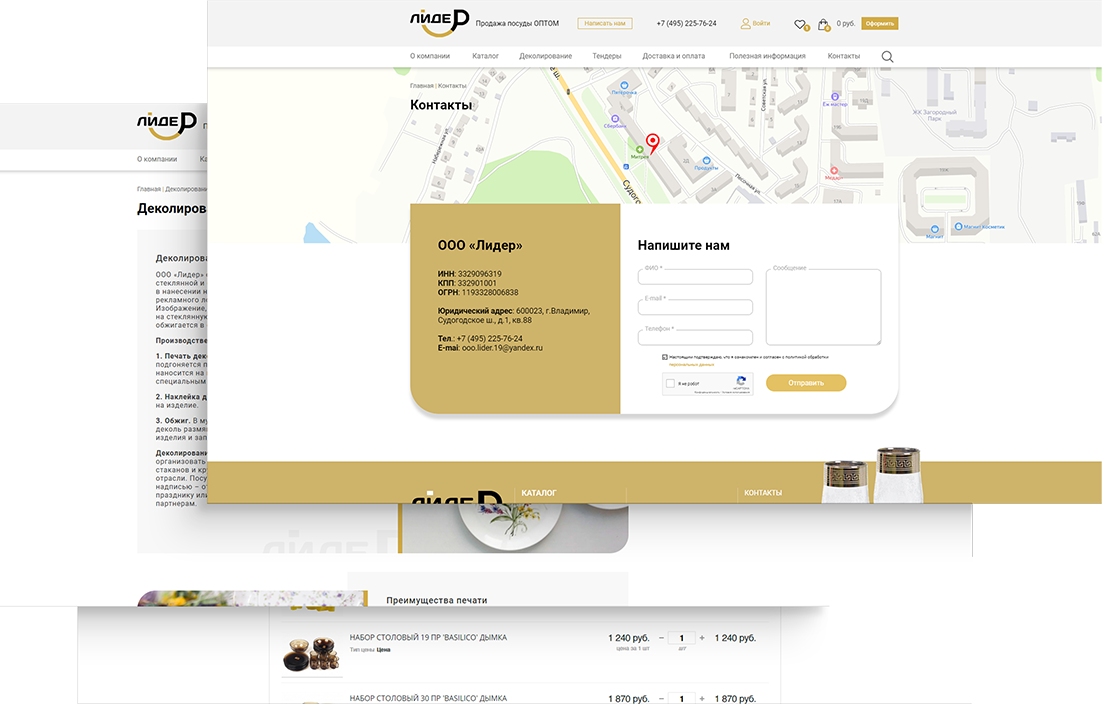Open О компании on the Деколирование page

coord(157,159)
